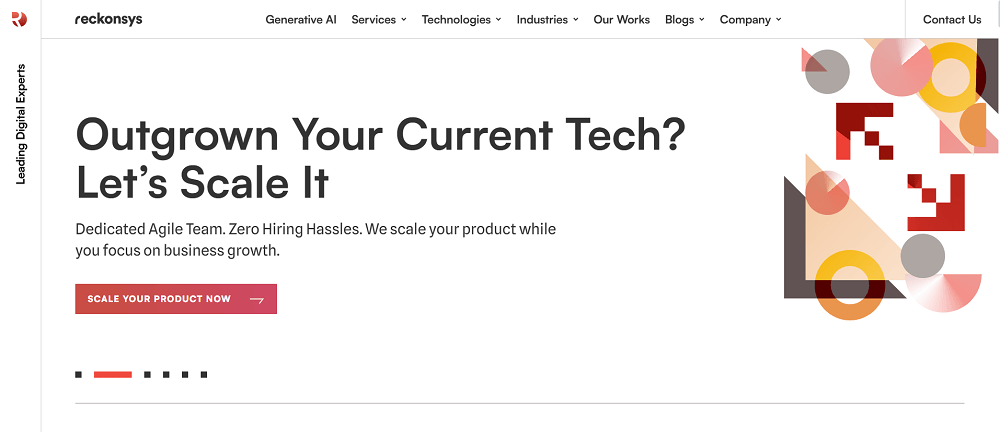Click the Contact Us link

tap(952, 19)
